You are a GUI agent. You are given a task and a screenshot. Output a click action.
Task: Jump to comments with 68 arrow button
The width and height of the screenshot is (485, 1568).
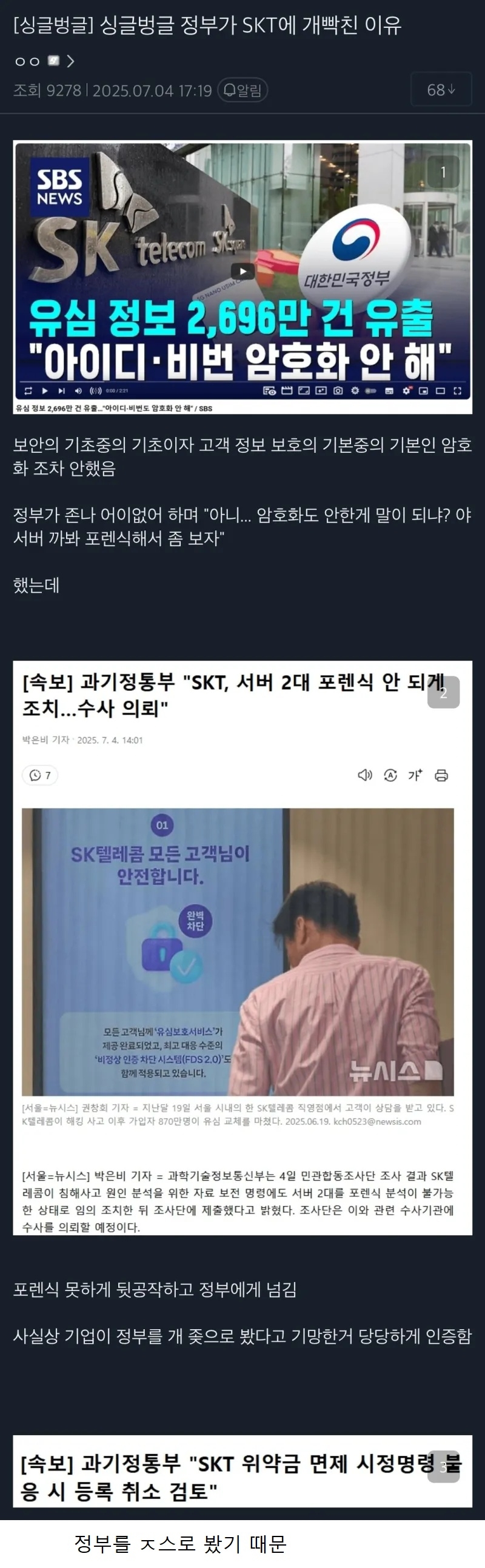click(x=441, y=90)
